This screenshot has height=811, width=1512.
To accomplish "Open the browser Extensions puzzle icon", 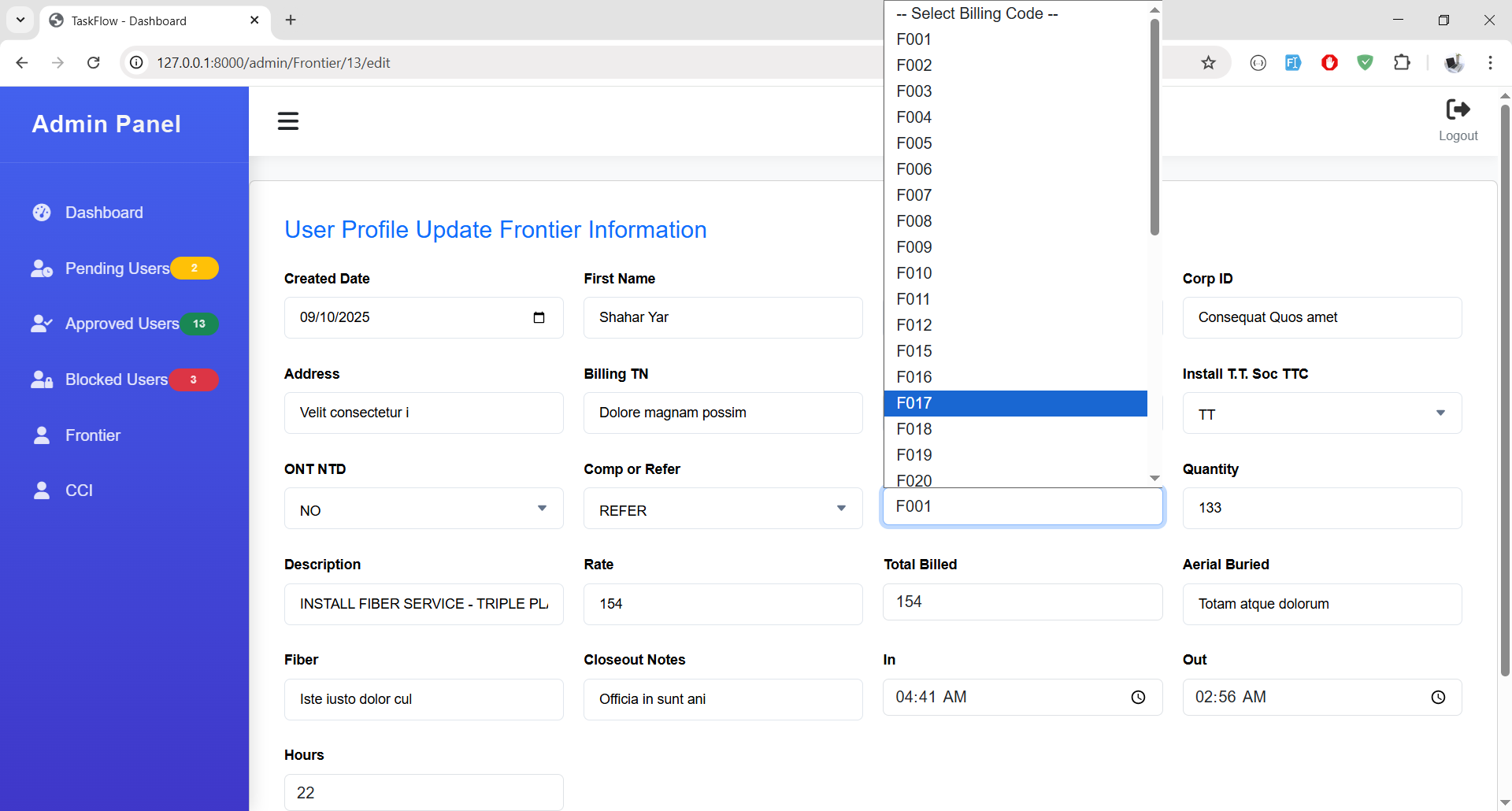I will click(x=1402, y=63).
